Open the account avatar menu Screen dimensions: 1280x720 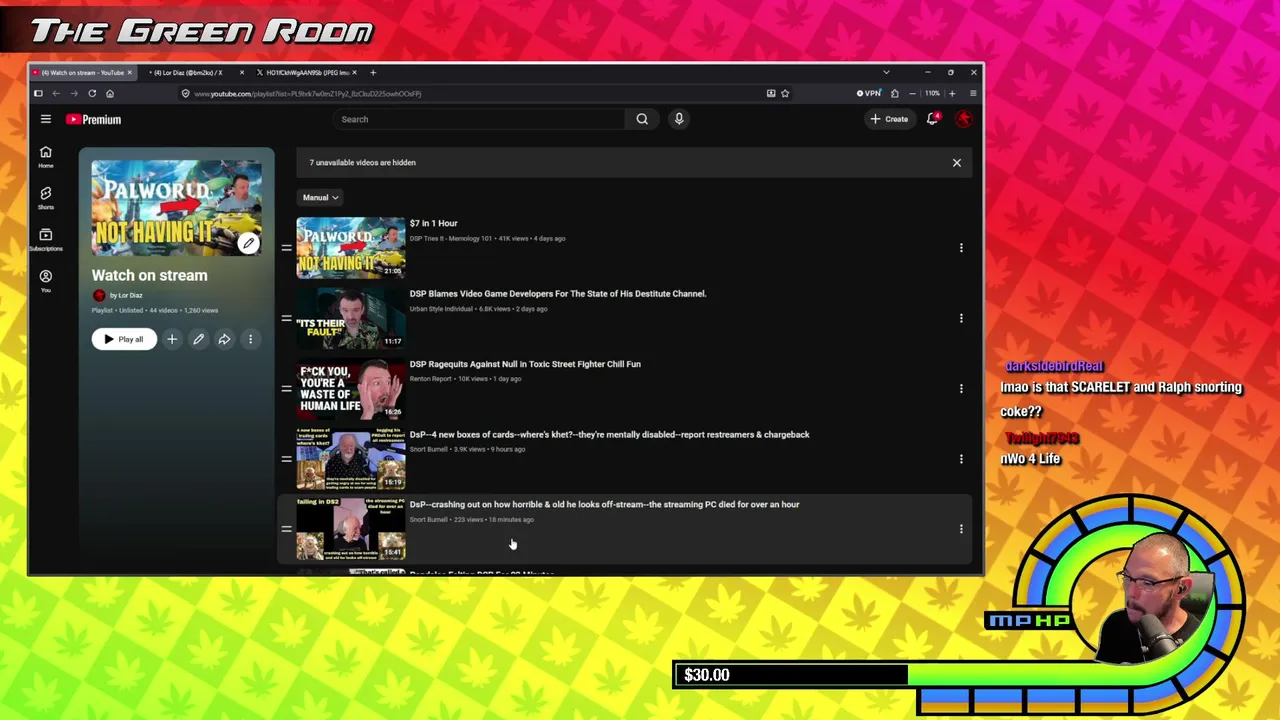pos(964,119)
